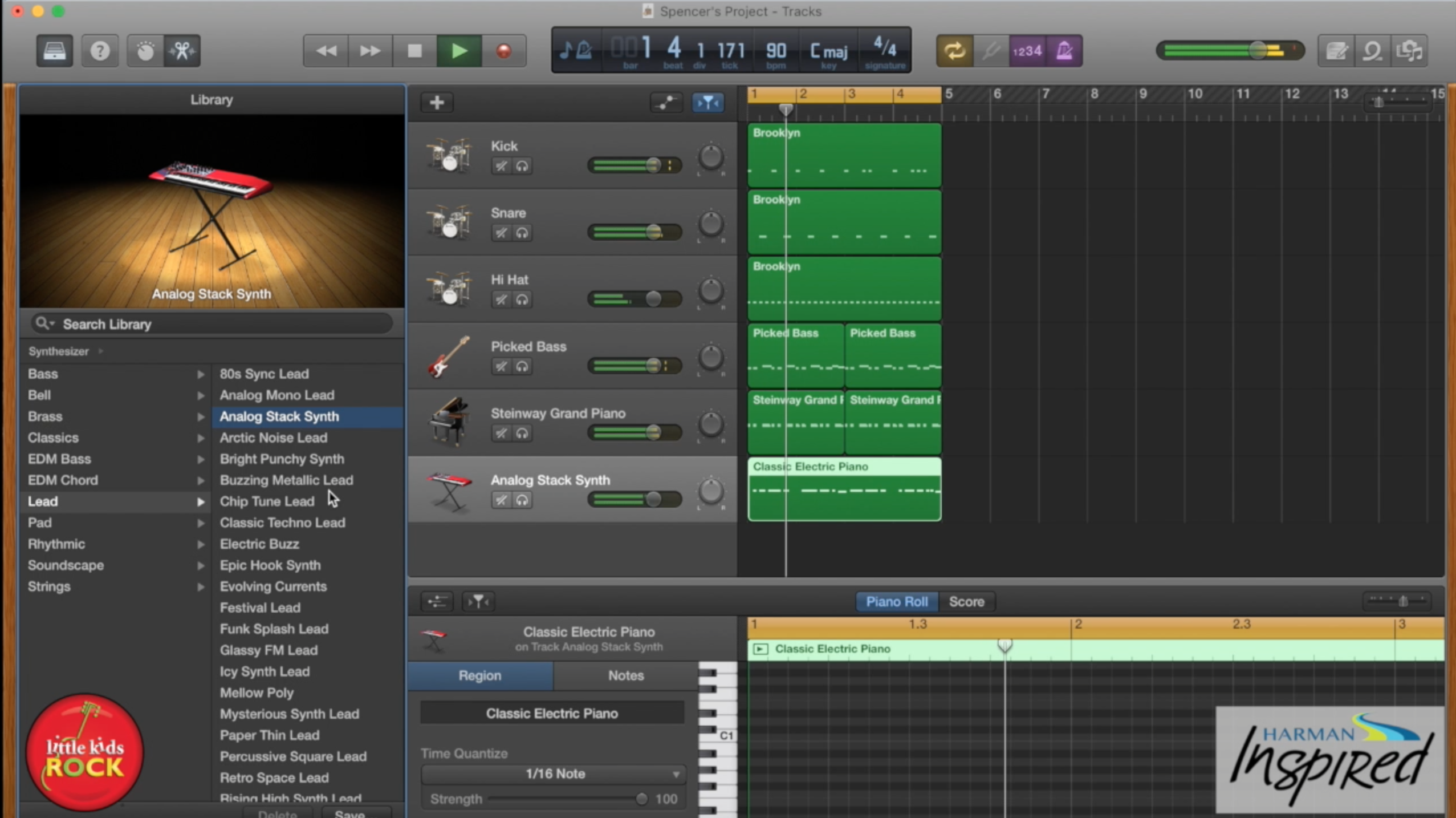Mute the Snare track
This screenshot has width=1456, height=818.
tap(501, 232)
